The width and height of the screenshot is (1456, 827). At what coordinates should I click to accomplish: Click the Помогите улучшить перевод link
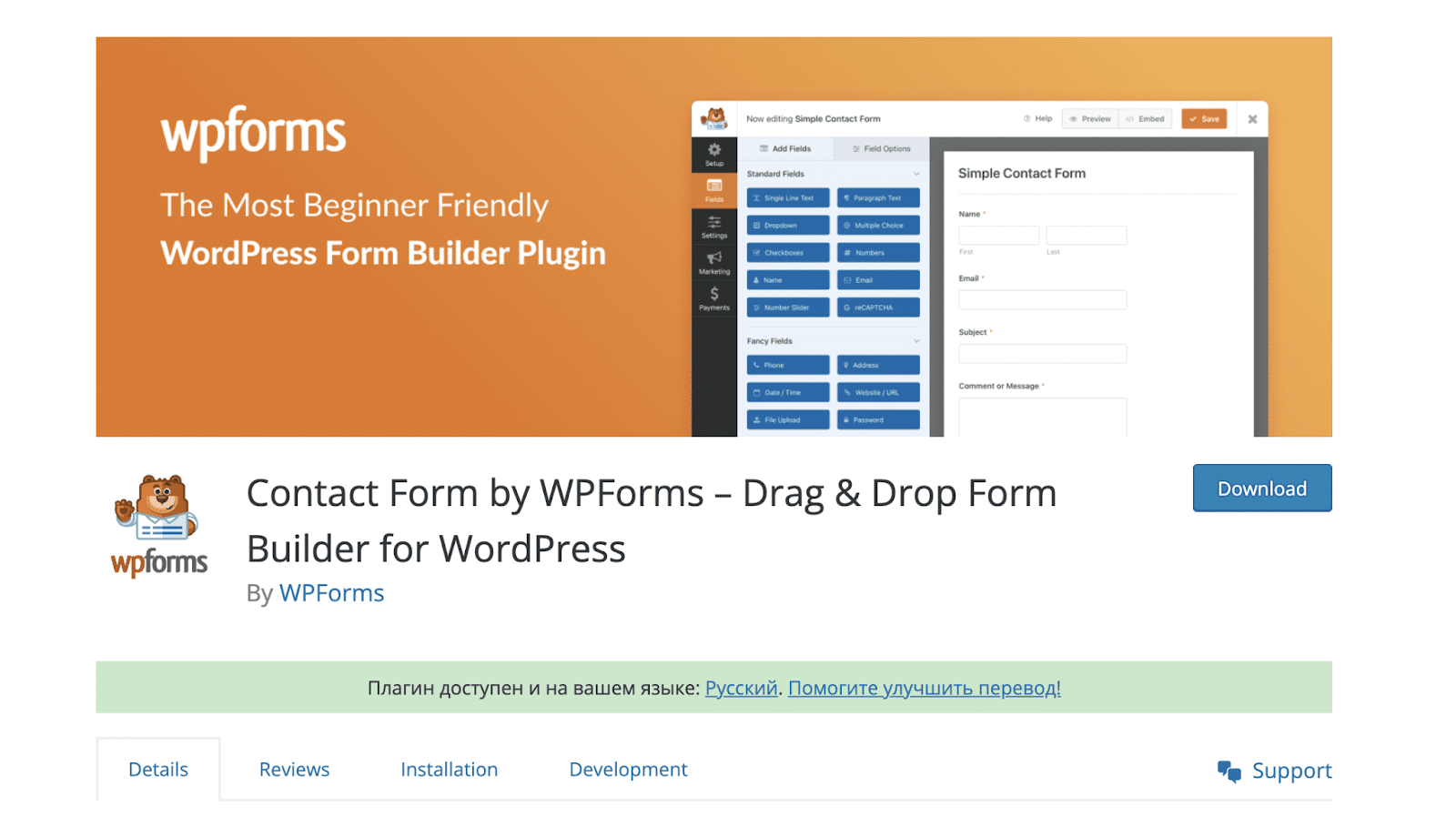pos(925,688)
